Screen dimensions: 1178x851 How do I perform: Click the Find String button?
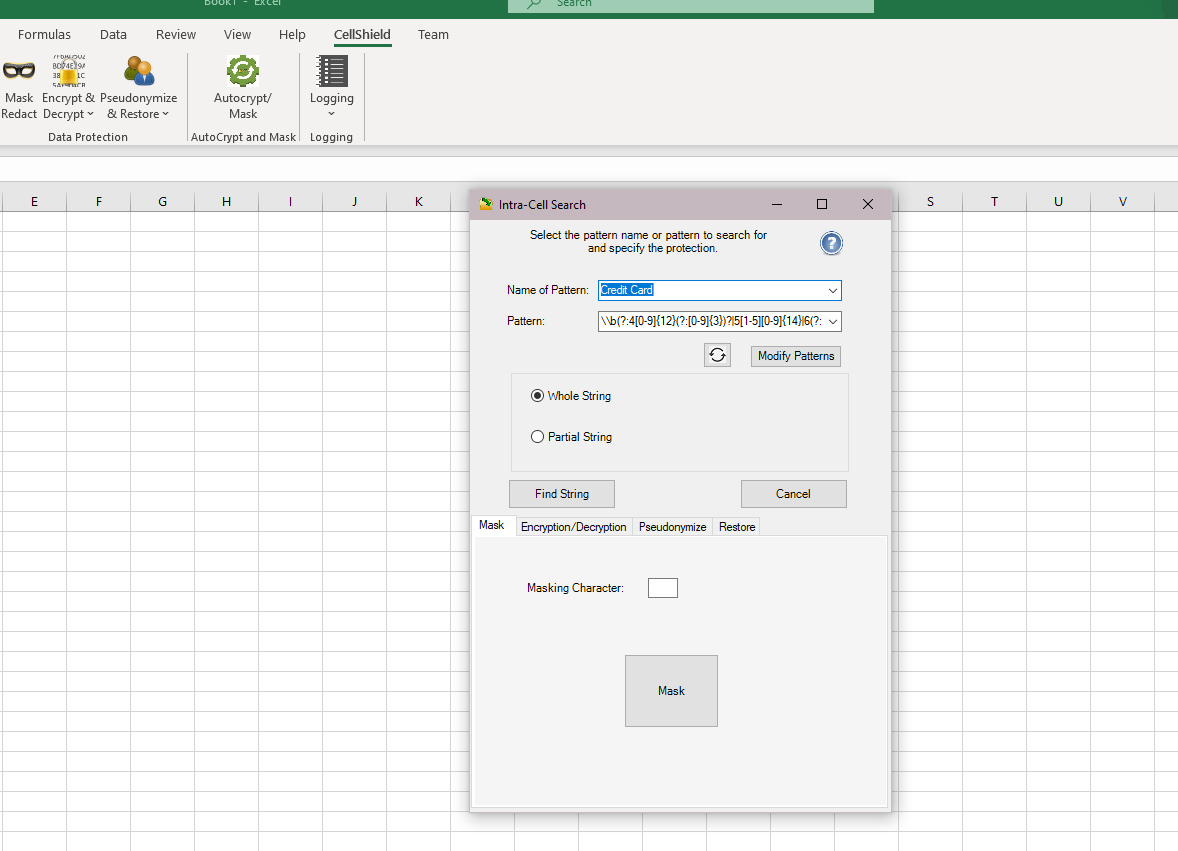[x=562, y=494]
